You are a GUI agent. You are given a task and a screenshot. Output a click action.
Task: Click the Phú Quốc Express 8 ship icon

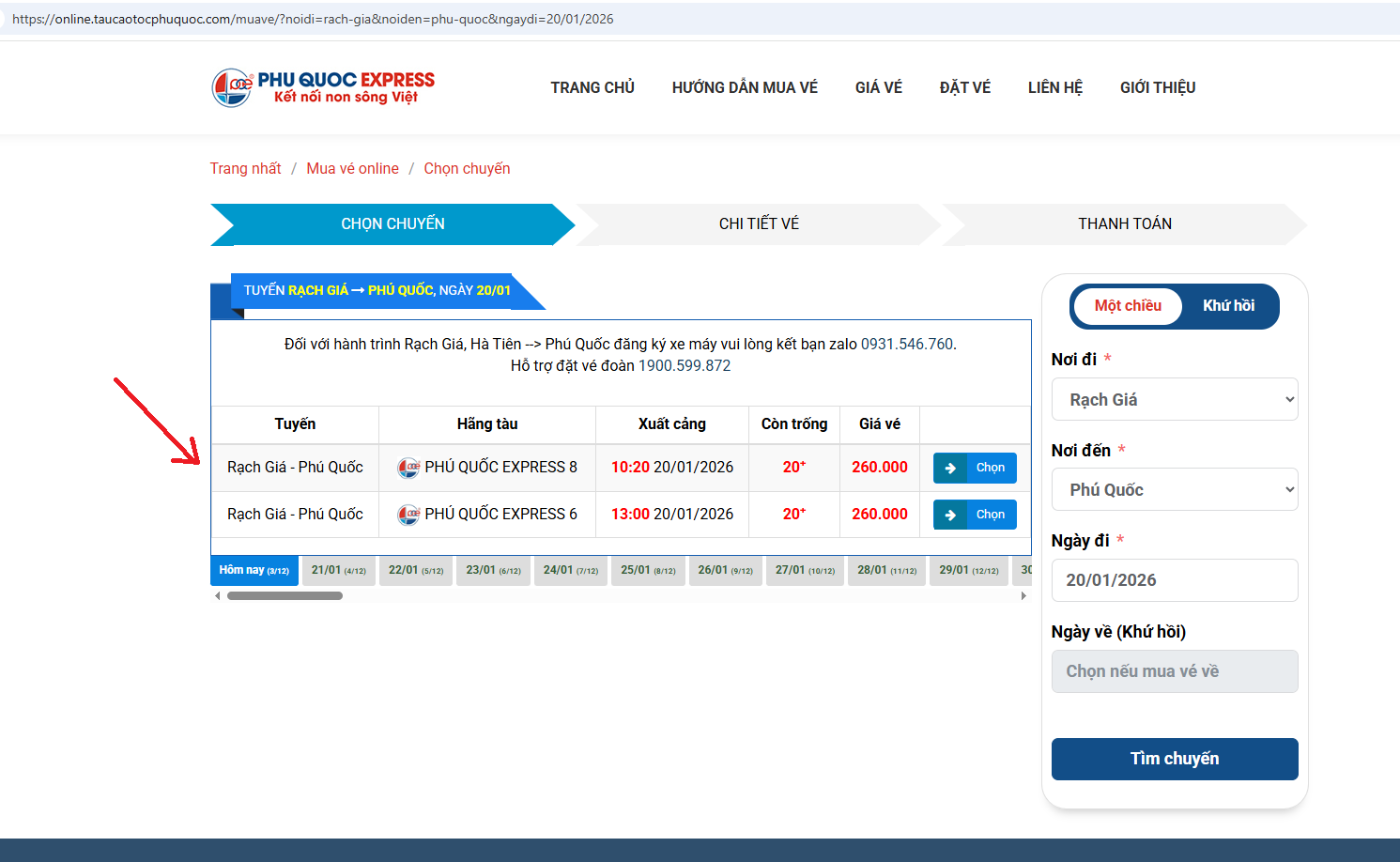coord(408,468)
